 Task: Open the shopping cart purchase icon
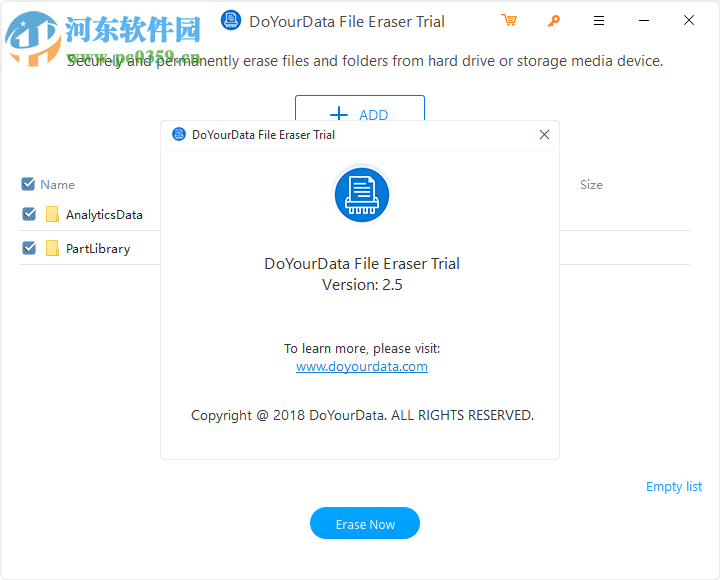(x=509, y=20)
